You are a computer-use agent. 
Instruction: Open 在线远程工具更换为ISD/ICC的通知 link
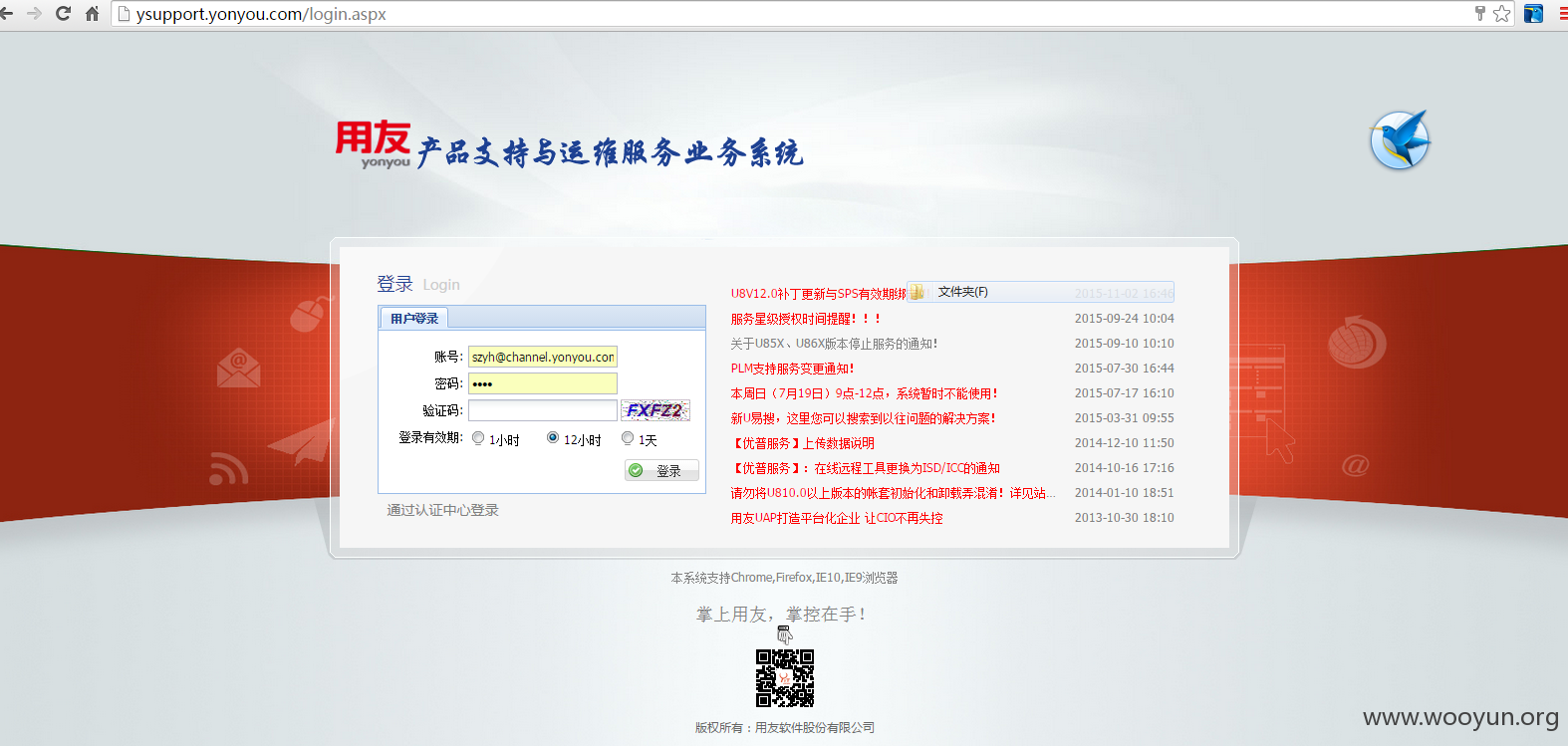coord(866,468)
